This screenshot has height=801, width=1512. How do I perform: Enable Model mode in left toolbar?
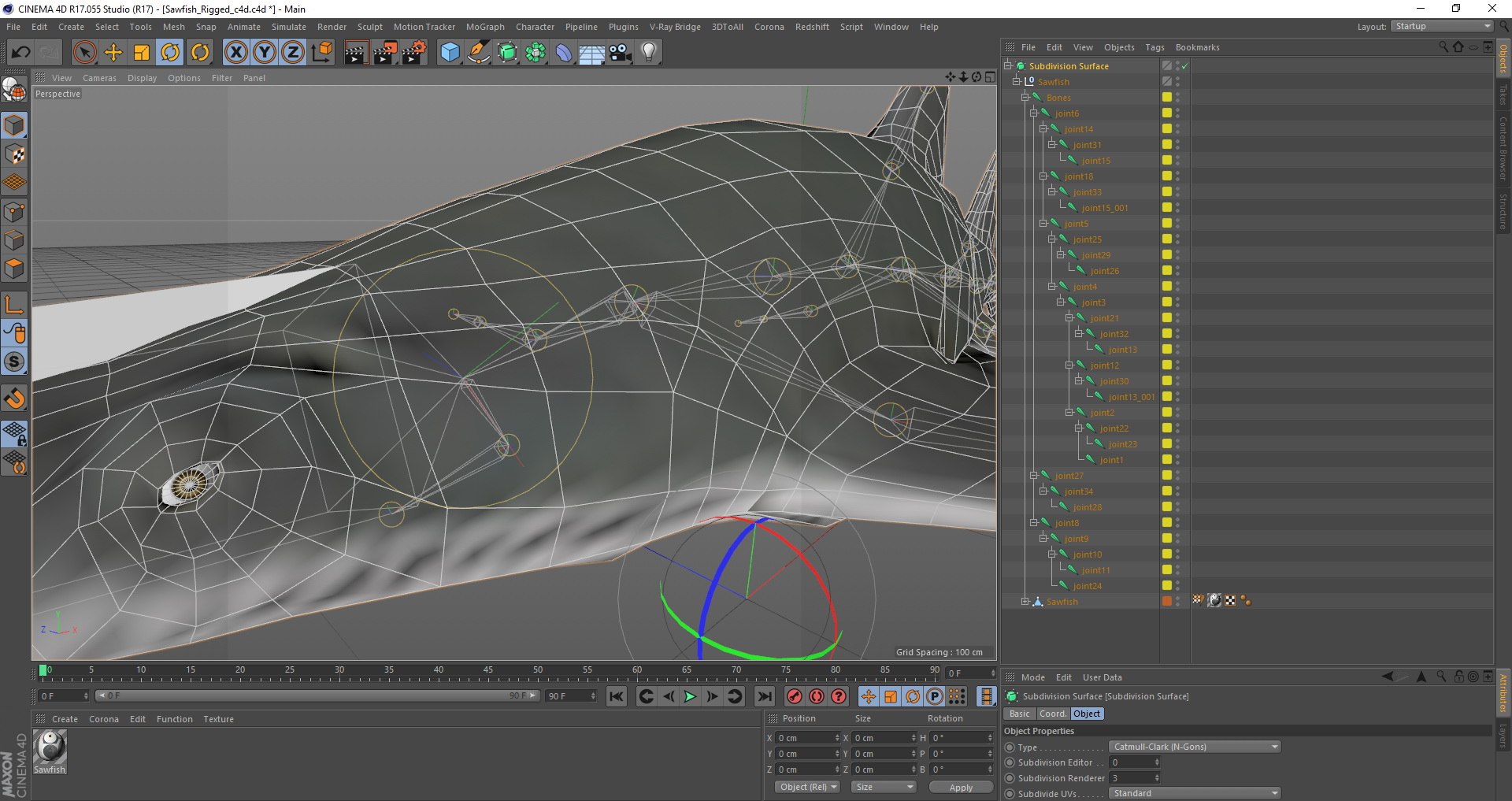pos(14,125)
